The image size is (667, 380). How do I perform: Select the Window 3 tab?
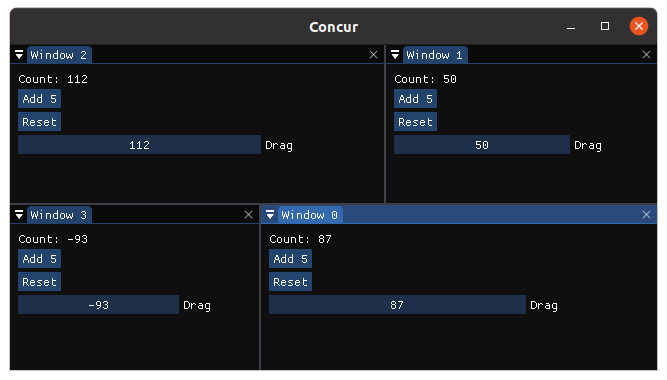tap(59, 215)
